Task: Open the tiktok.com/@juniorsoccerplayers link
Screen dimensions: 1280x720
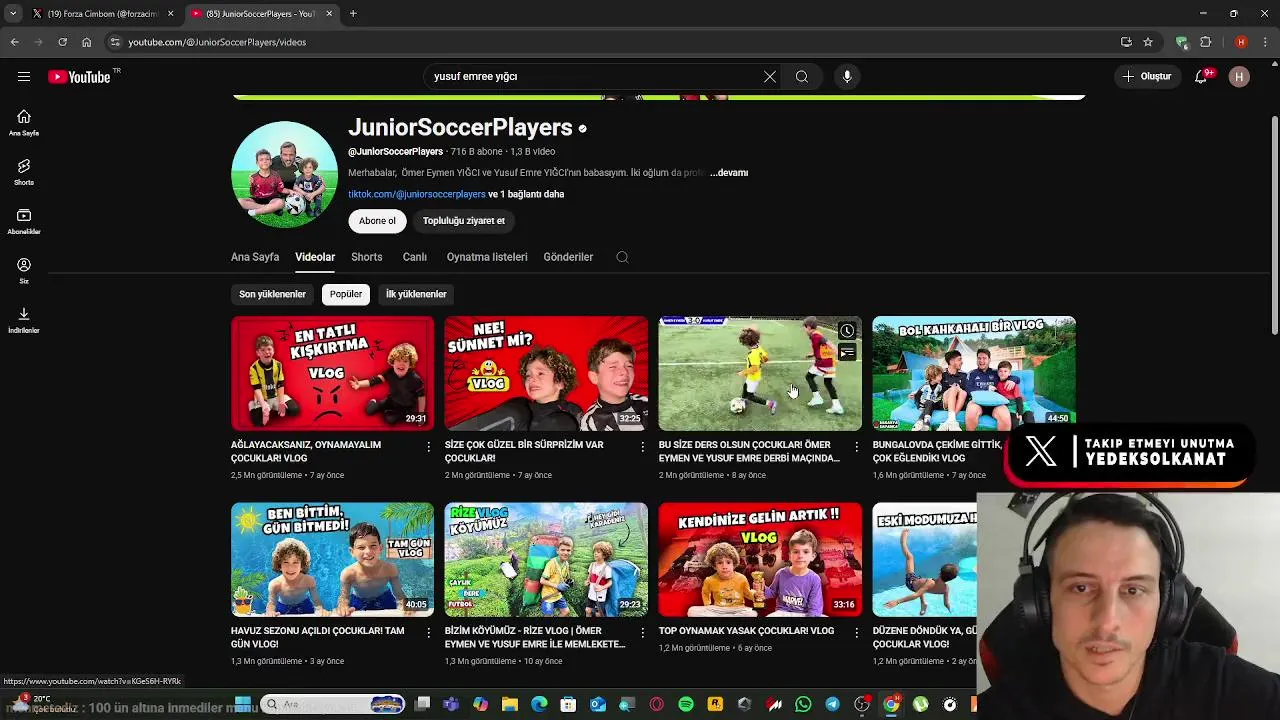Action: tap(417, 194)
